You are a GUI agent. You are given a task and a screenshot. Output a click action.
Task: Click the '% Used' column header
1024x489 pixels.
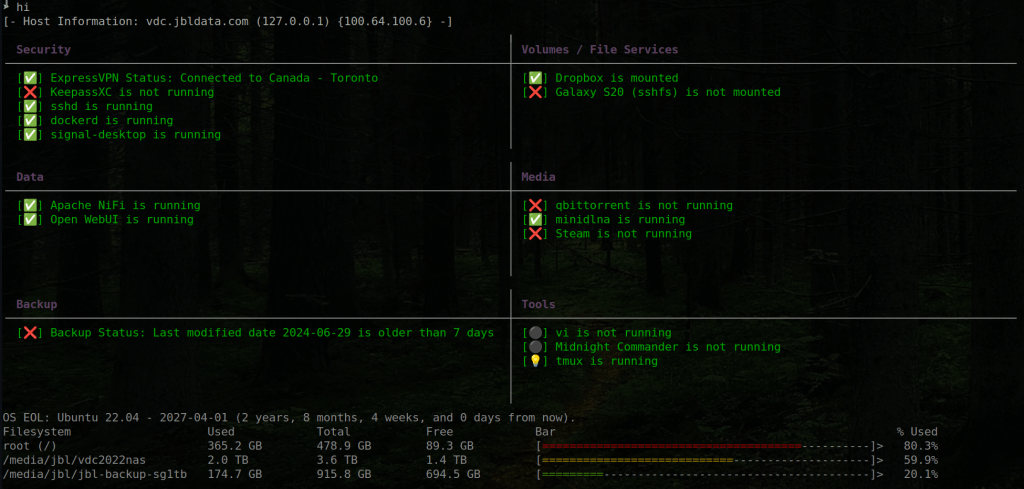(x=917, y=432)
